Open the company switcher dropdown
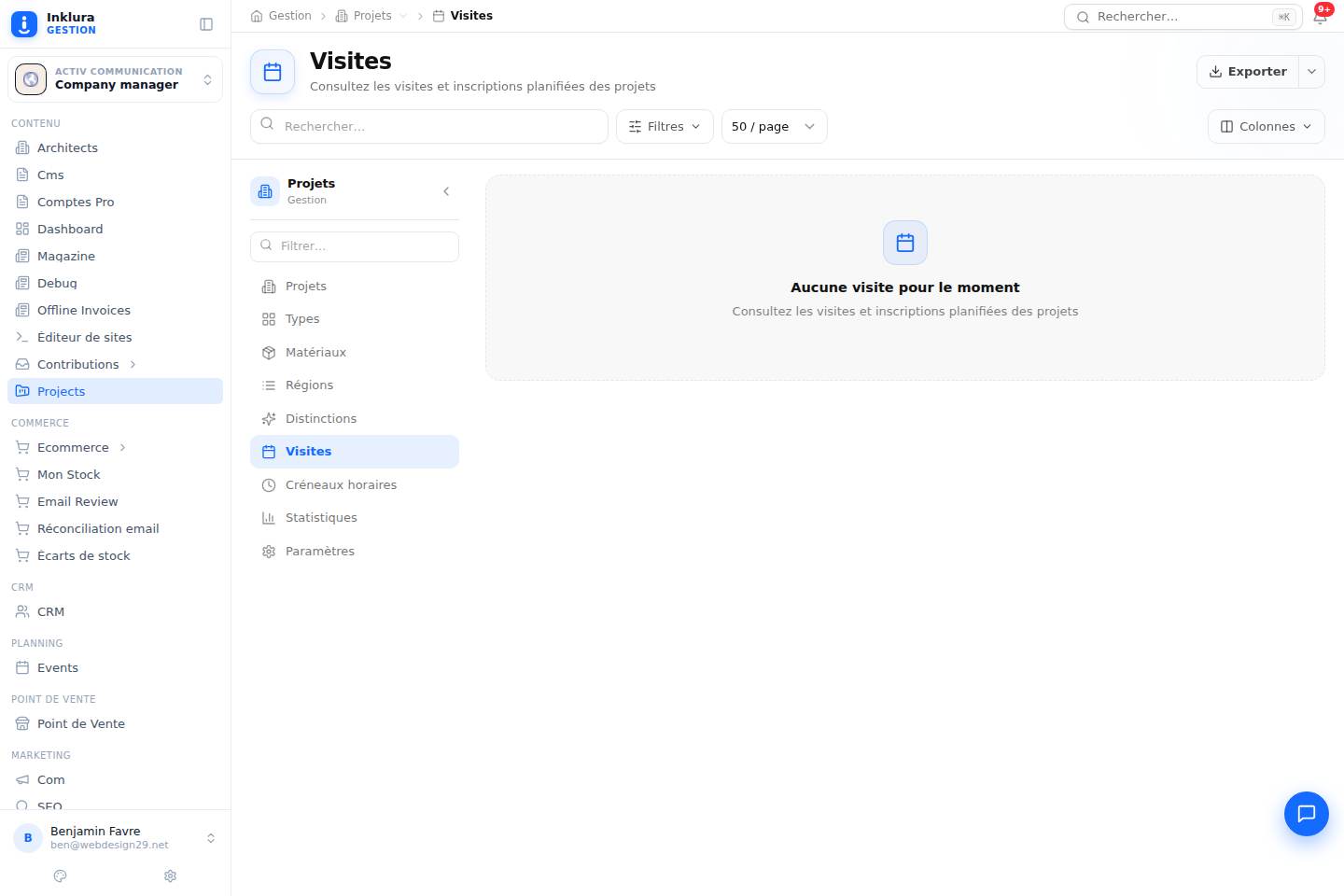 pos(115,79)
